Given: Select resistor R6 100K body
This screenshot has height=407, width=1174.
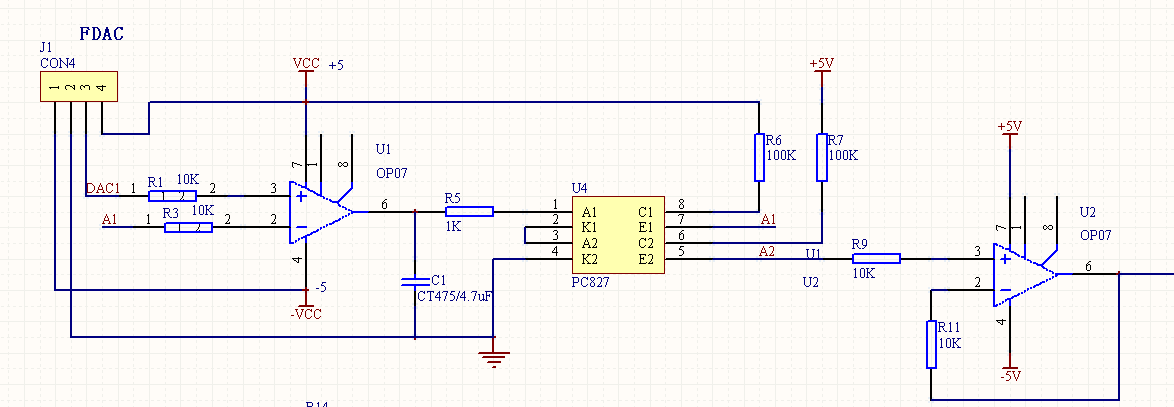Looking at the screenshot, I should 759,157.
